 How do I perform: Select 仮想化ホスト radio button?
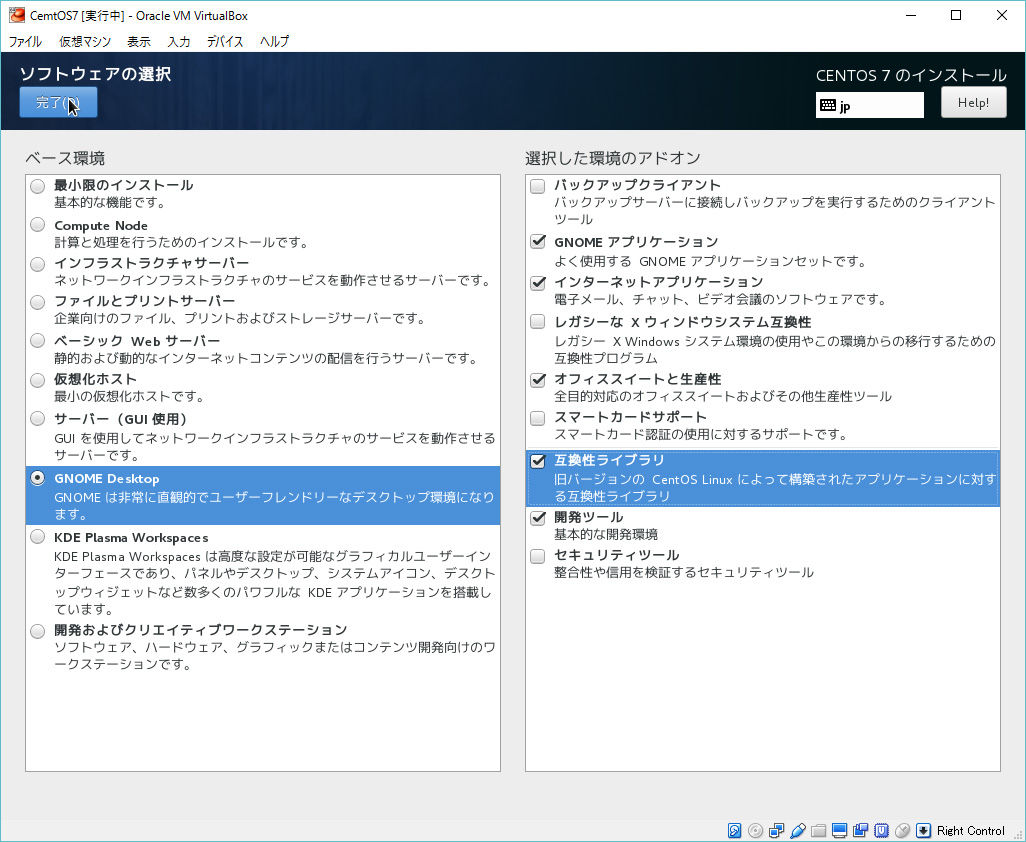38,379
